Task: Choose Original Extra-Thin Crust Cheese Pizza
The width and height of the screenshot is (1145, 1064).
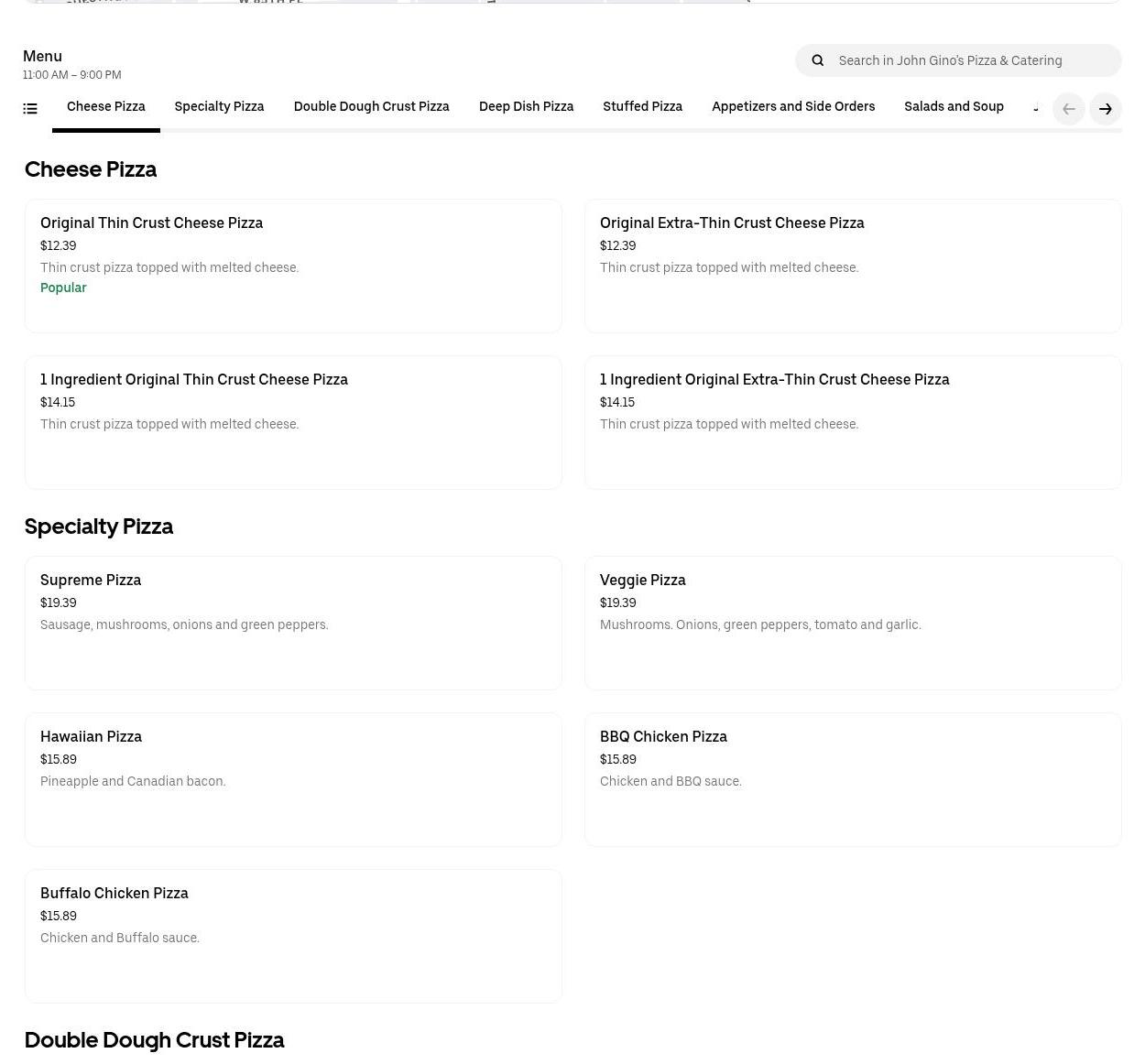Action: coord(853,266)
